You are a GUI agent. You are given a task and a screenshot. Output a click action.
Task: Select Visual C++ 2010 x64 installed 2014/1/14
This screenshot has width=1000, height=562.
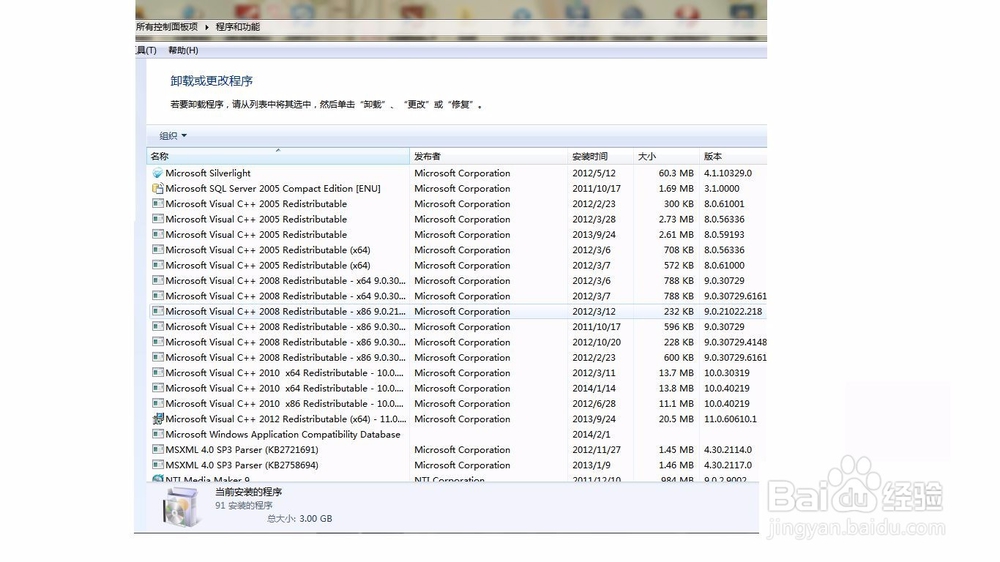457,388
